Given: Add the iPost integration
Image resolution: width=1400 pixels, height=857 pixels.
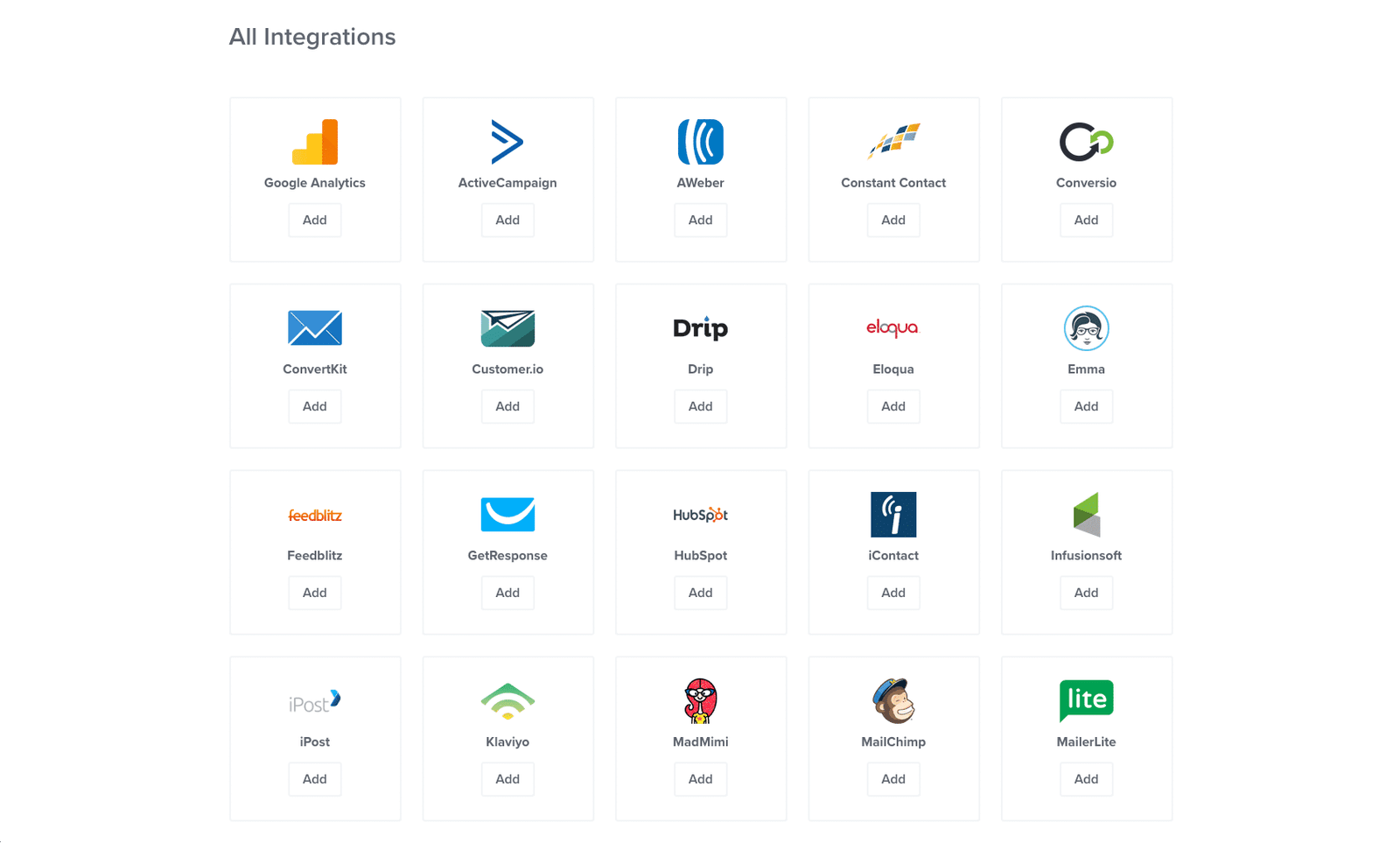Looking at the screenshot, I should [315, 780].
